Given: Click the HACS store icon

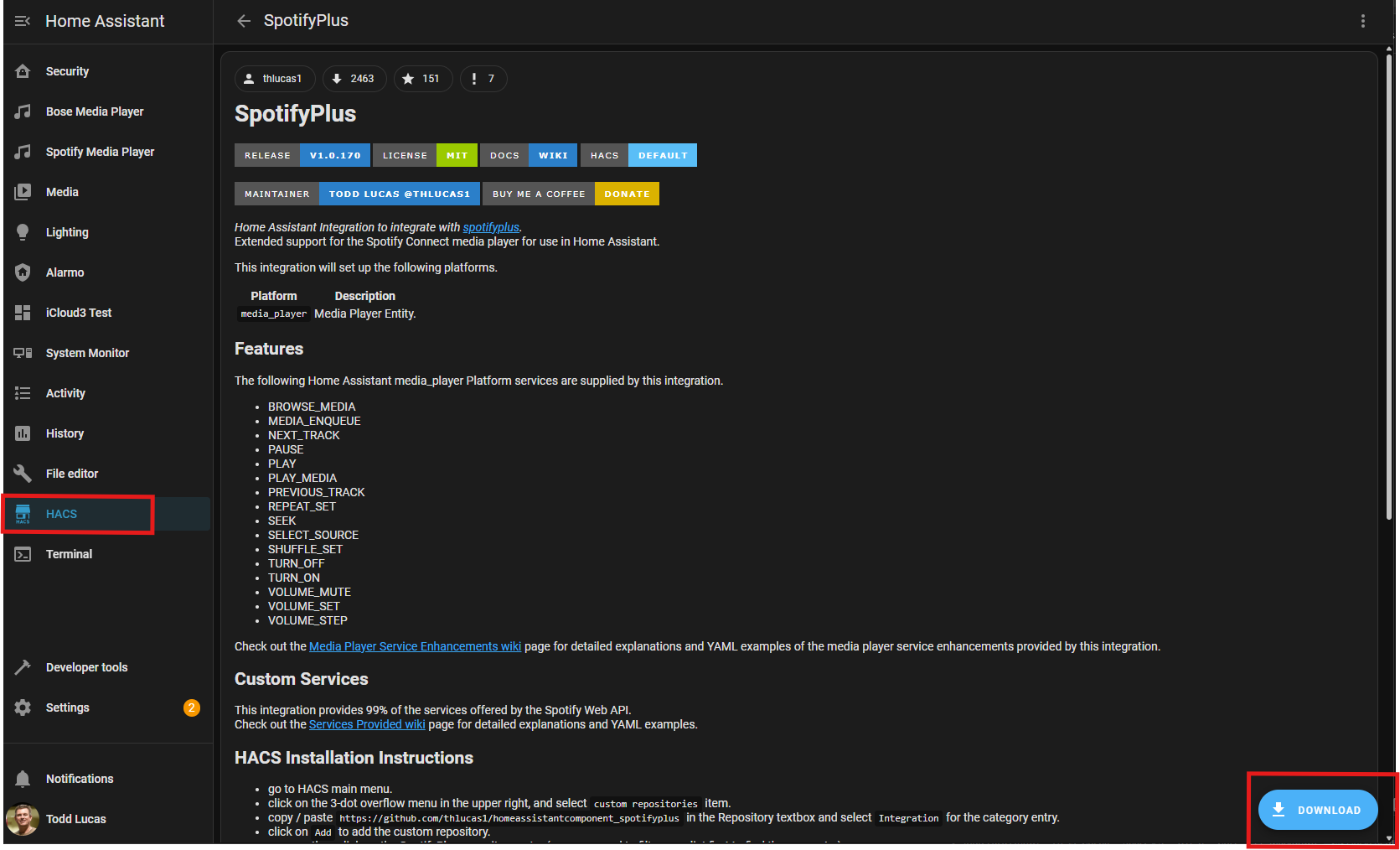Looking at the screenshot, I should (23, 514).
